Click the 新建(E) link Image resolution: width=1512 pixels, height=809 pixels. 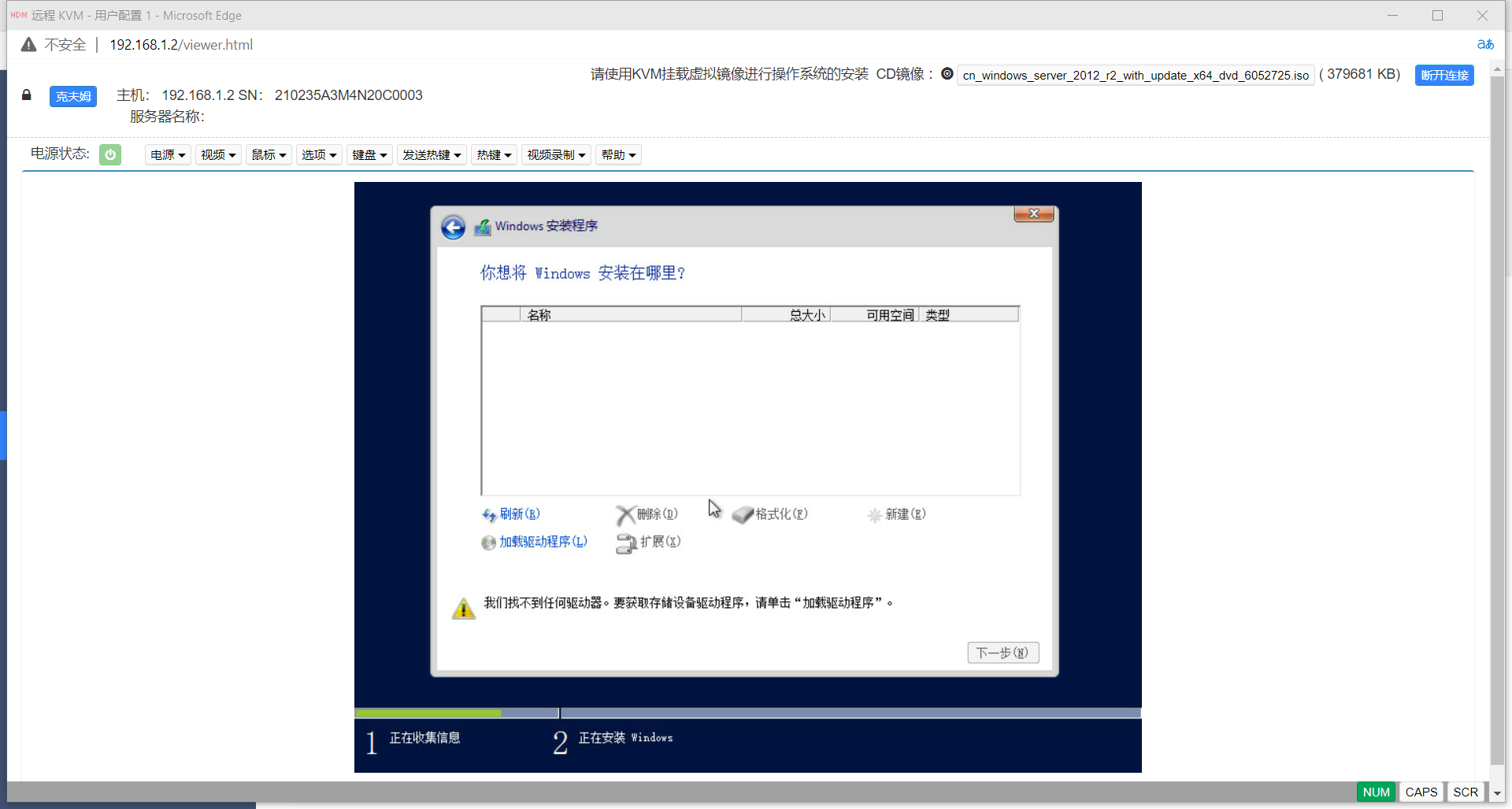(906, 514)
